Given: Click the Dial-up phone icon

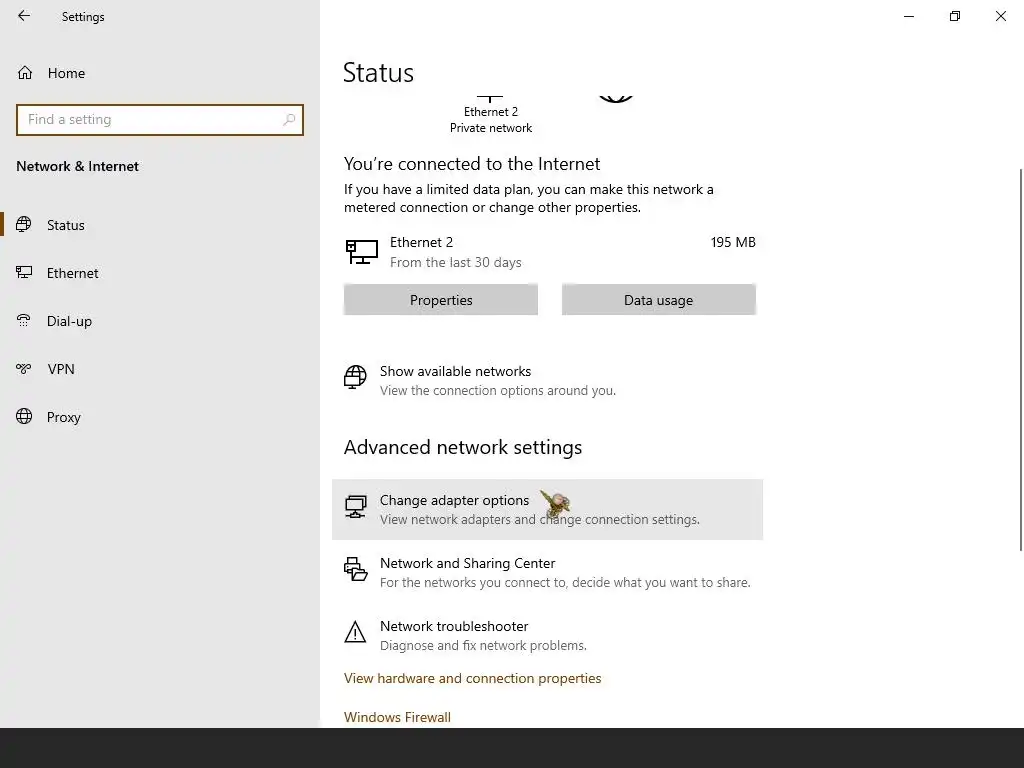Looking at the screenshot, I should click(x=24, y=321).
